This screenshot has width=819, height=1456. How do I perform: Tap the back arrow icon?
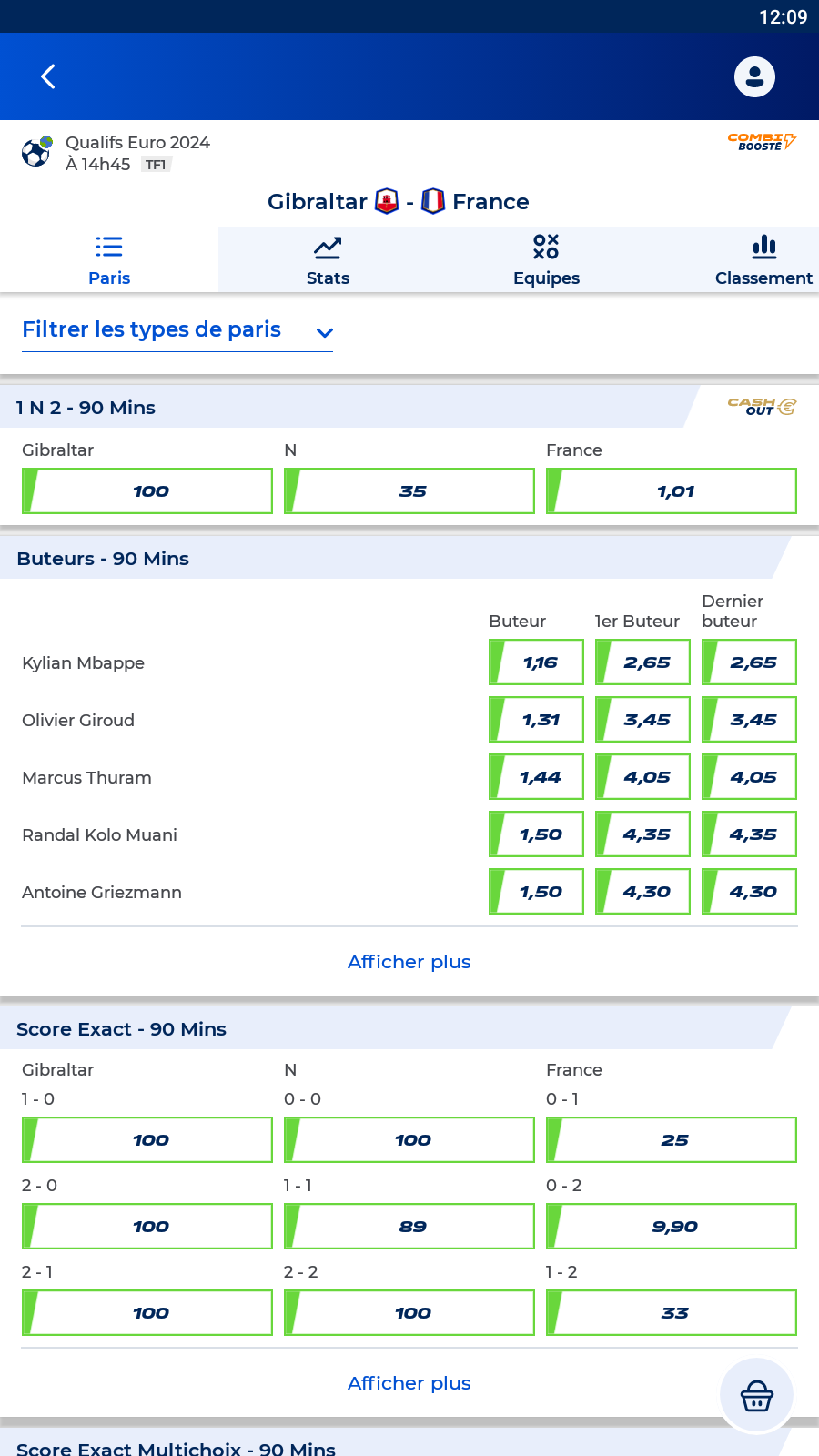48,76
